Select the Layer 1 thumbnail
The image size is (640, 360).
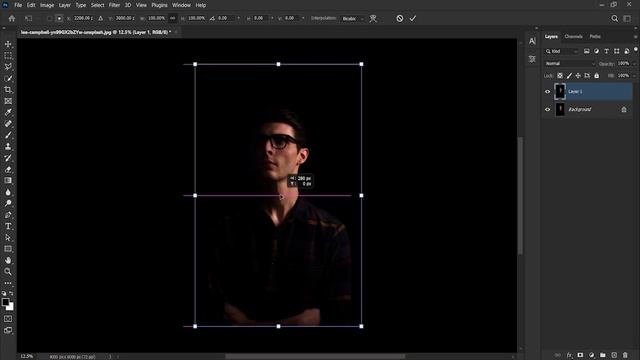(x=560, y=92)
